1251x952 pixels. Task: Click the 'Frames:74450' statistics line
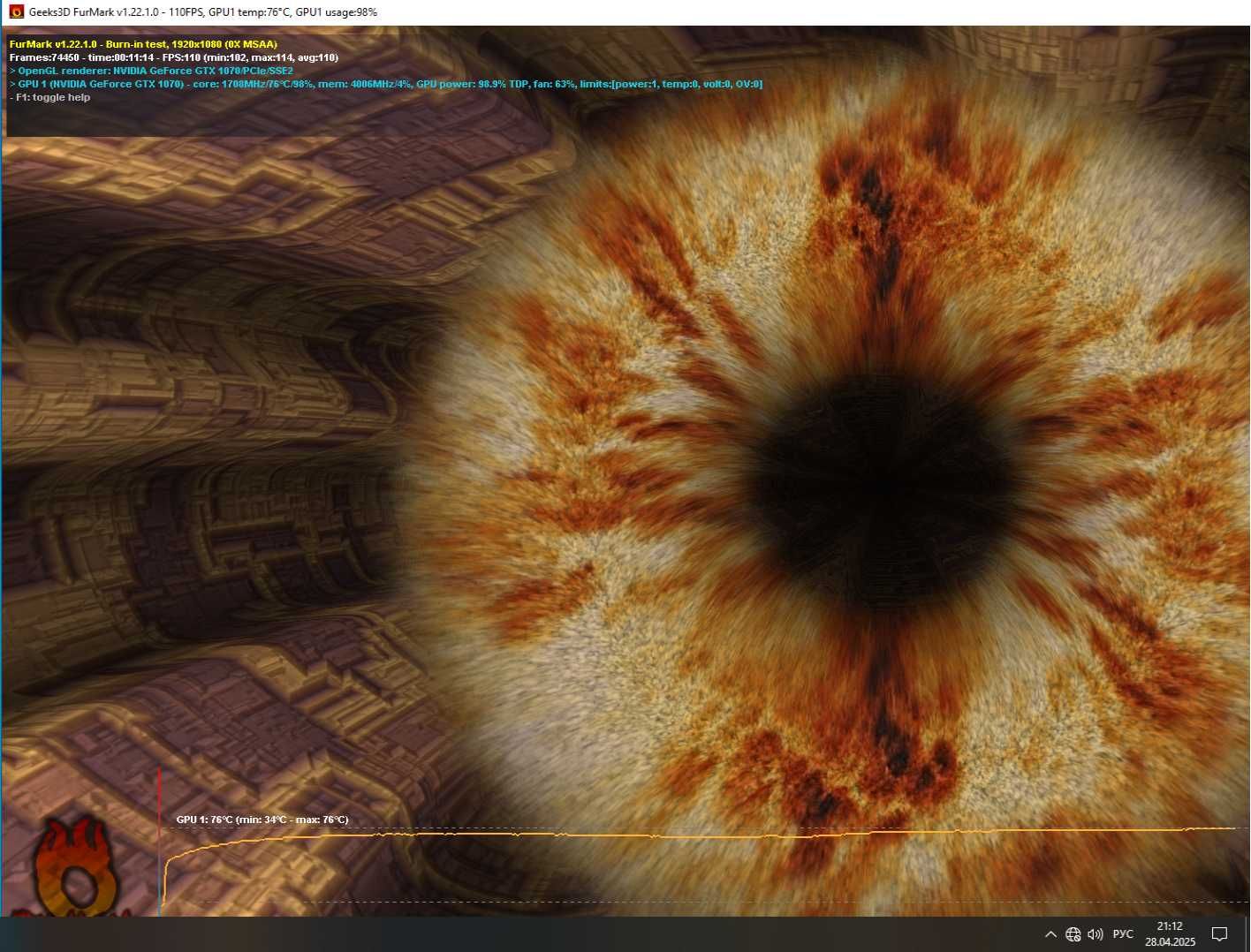point(174,57)
